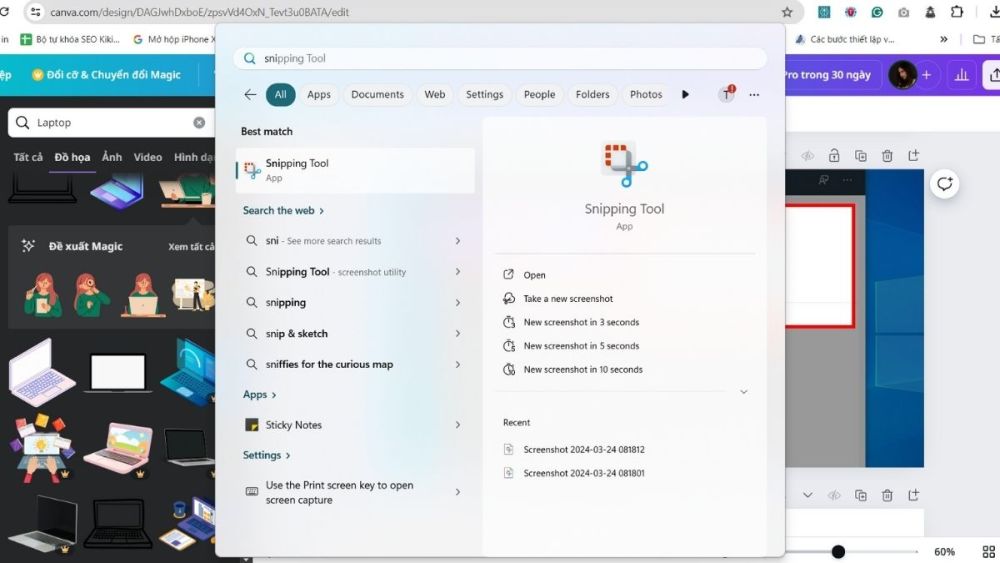
Task: Clear the Laptop search in Canva
Action: [199, 122]
